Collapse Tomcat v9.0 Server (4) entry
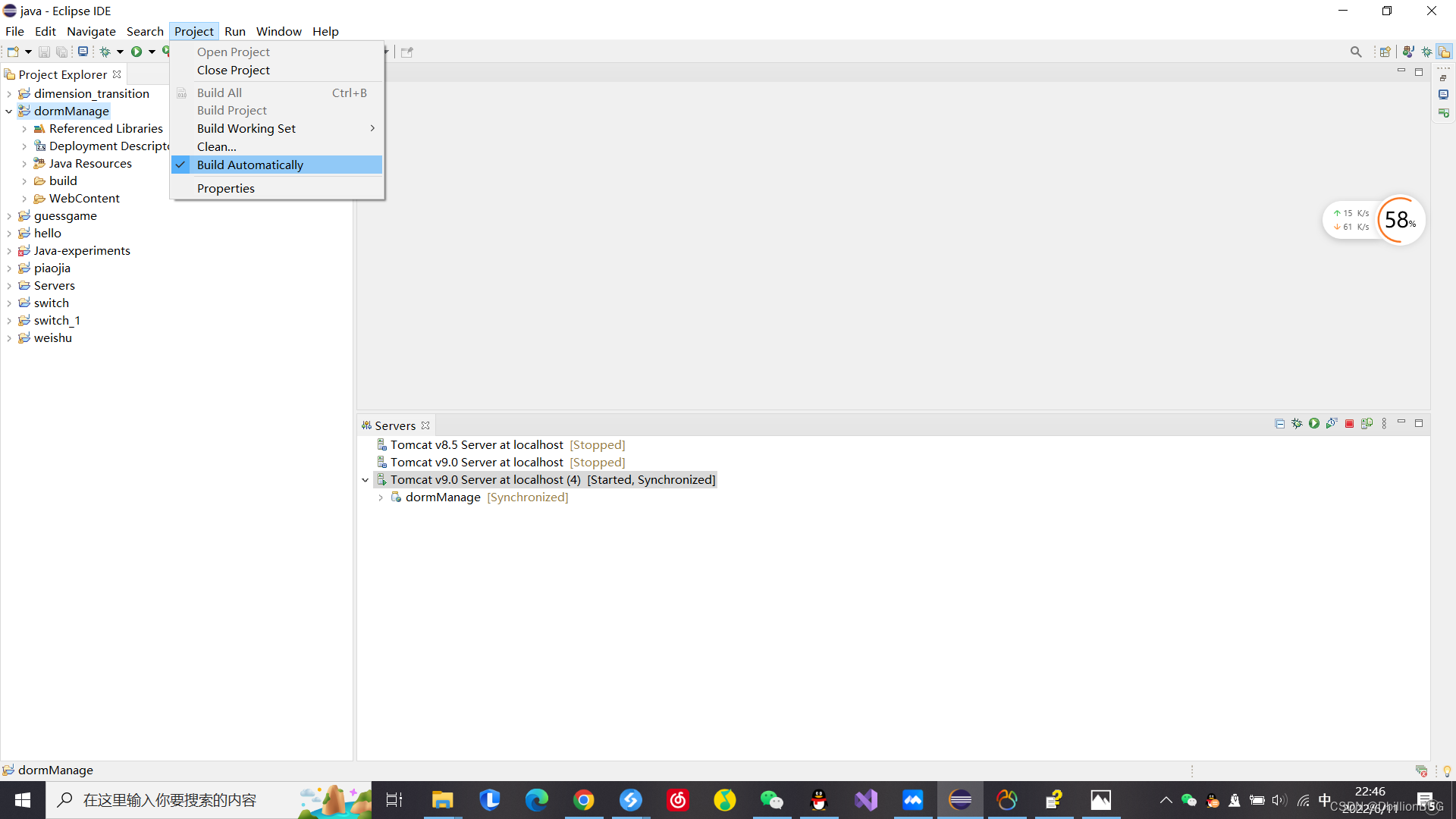Image resolution: width=1456 pixels, height=819 pixels. click(365, 480)
